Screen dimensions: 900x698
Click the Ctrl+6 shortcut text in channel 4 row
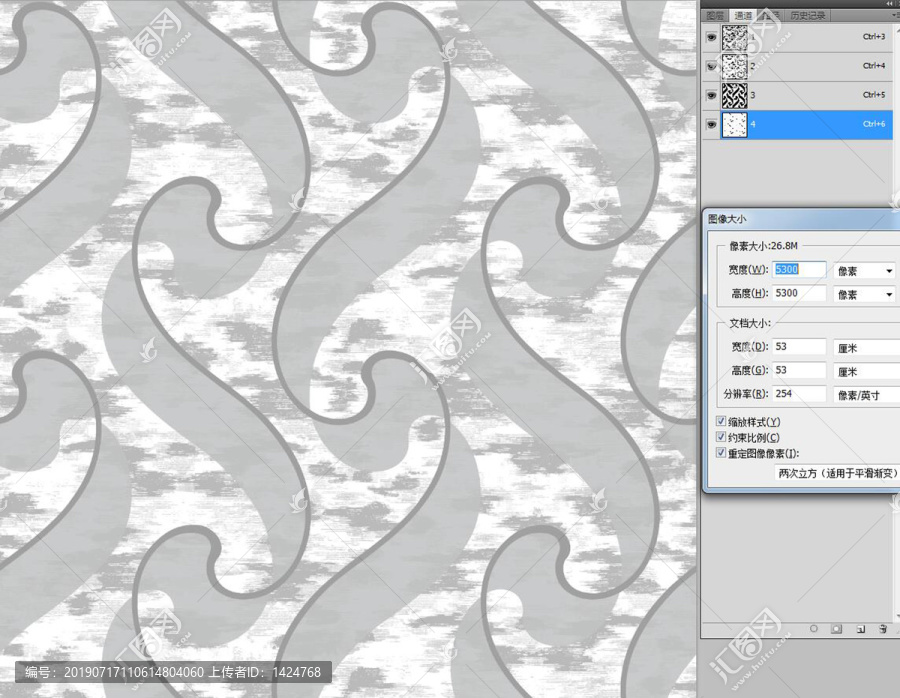(874, 123)
